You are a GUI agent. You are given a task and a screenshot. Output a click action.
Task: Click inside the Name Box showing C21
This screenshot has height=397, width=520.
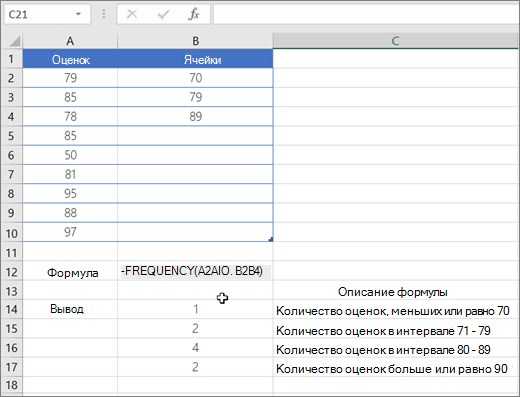click(39, 14)
